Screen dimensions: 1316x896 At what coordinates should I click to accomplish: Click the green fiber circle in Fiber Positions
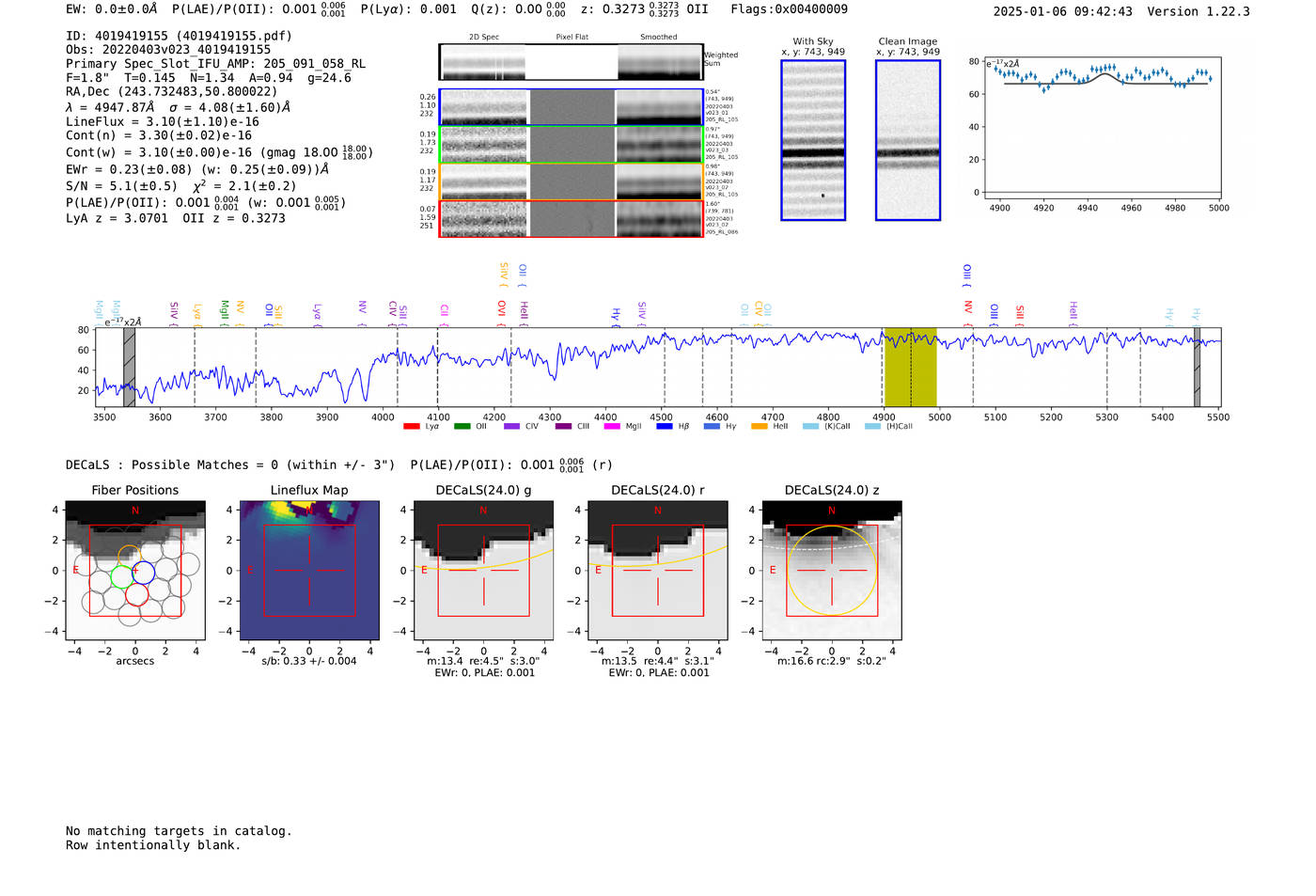(x=122, y=577)
